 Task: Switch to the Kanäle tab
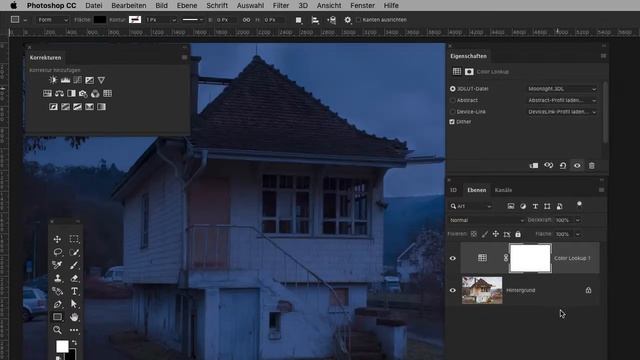pos(503,190)
